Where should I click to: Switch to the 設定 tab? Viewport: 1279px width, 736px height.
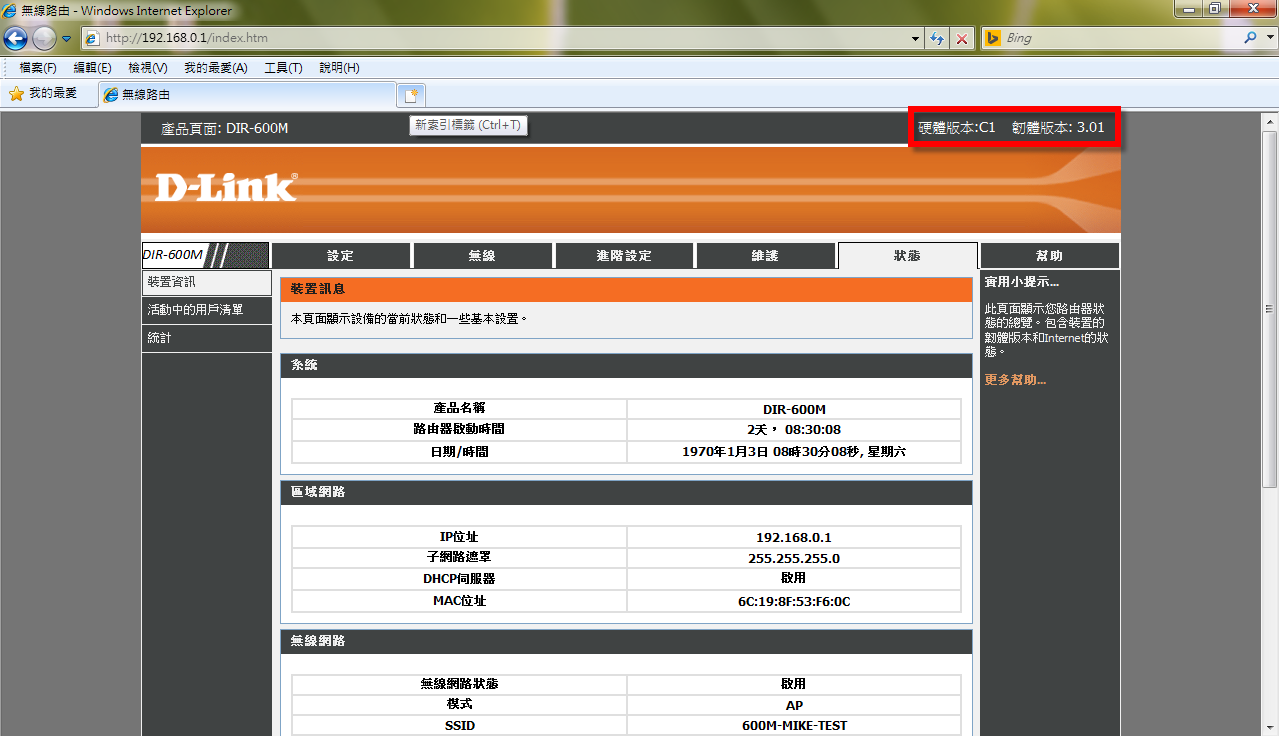(x=340, y=256)
